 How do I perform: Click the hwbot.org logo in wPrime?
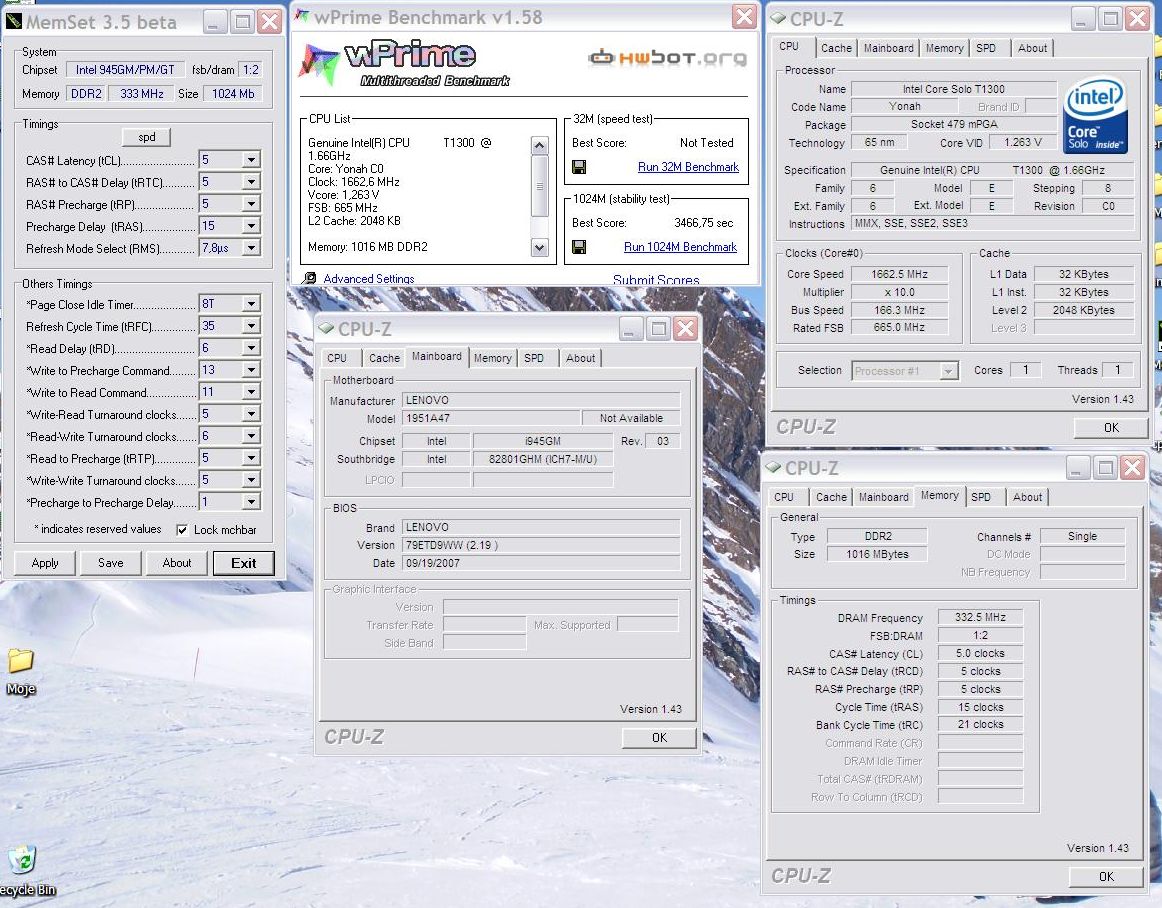(x=667, y=57)
